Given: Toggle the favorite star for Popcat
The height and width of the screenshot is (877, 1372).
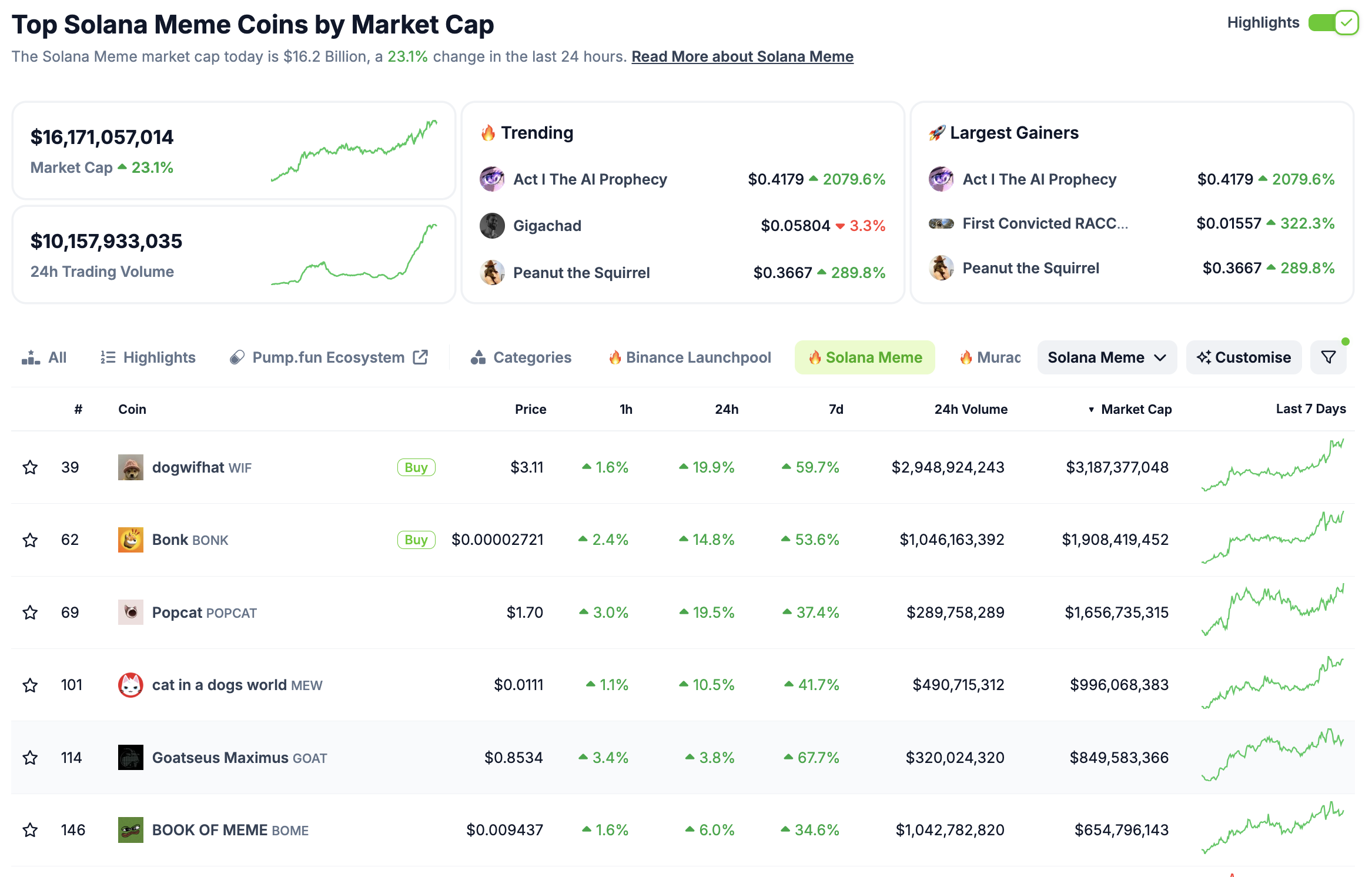Looking at the screenshot, I should 30,612.
